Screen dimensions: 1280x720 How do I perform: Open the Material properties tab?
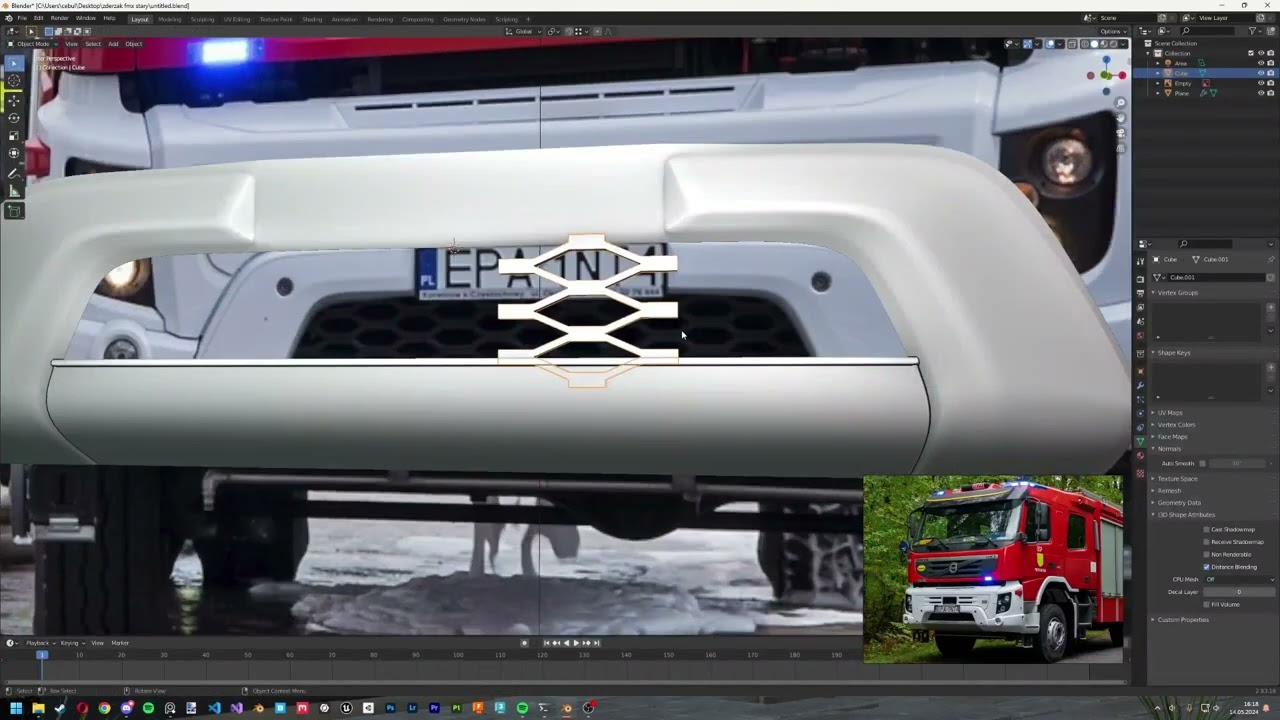[1140, 456]
